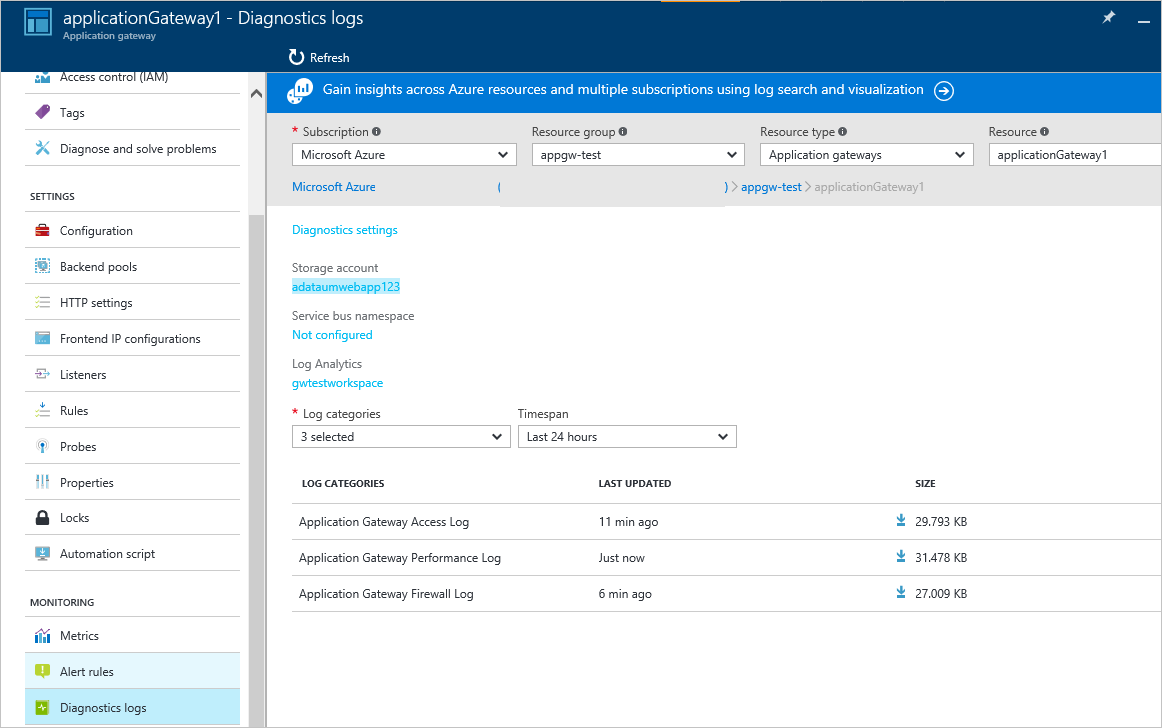Open Backend pools settings
The image size is (1162, 728).
(98, 267)
